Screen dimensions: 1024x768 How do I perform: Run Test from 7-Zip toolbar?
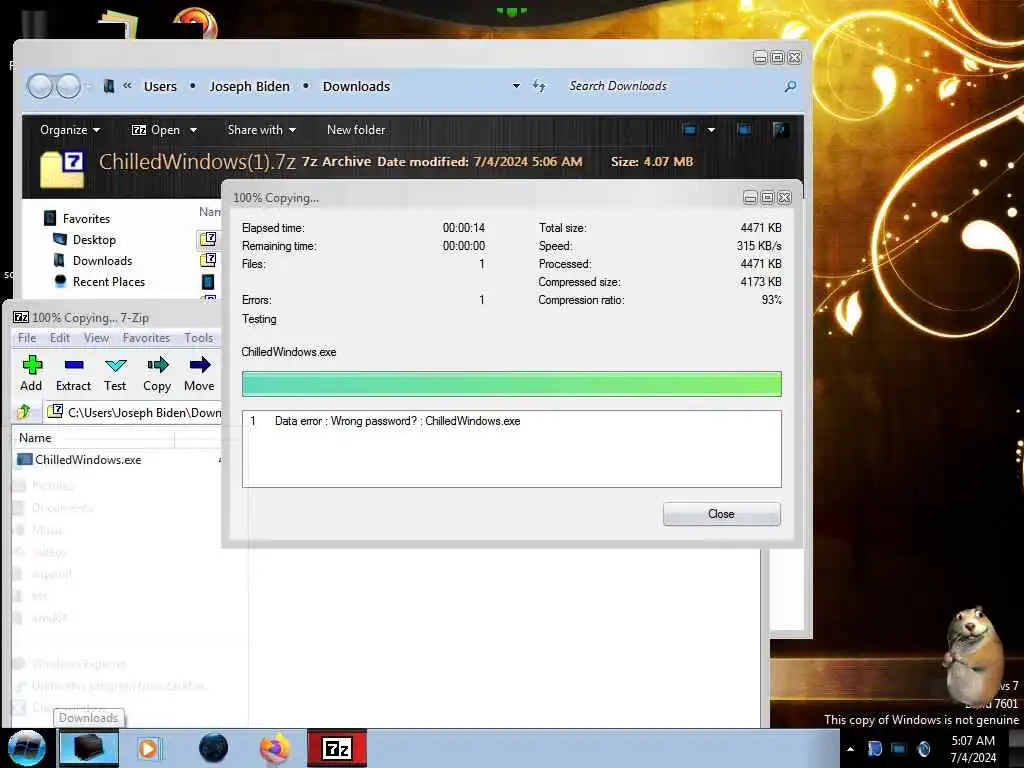pos(115,374)
